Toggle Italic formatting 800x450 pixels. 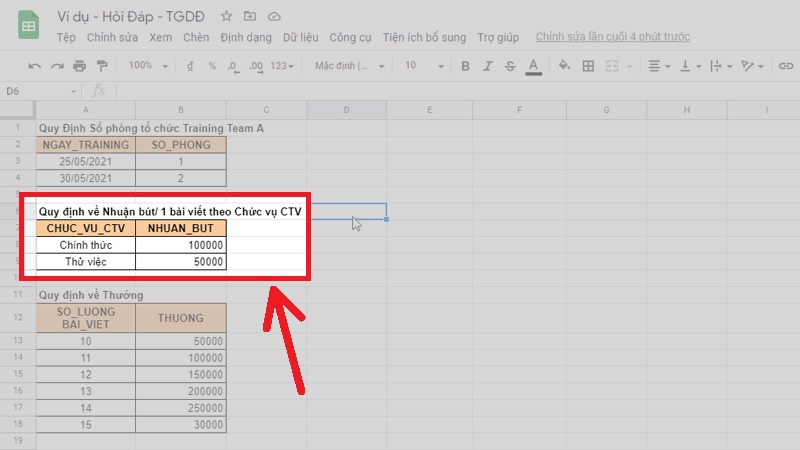pos(486,66)
